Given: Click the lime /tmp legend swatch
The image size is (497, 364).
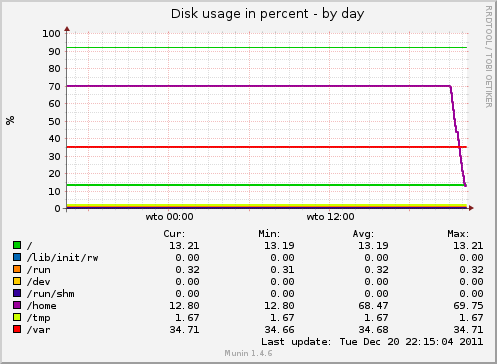Looking at the screenshot, I should [x=17, y=317].
